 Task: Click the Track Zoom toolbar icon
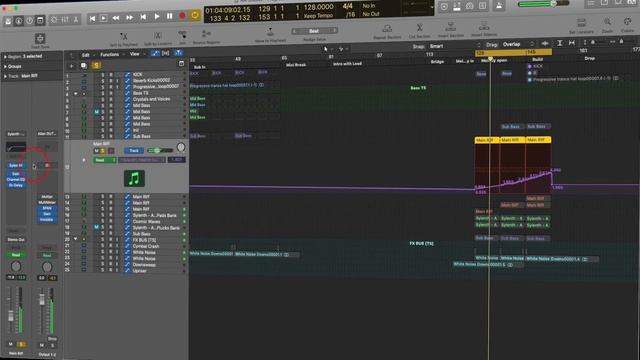pos(40,39)
